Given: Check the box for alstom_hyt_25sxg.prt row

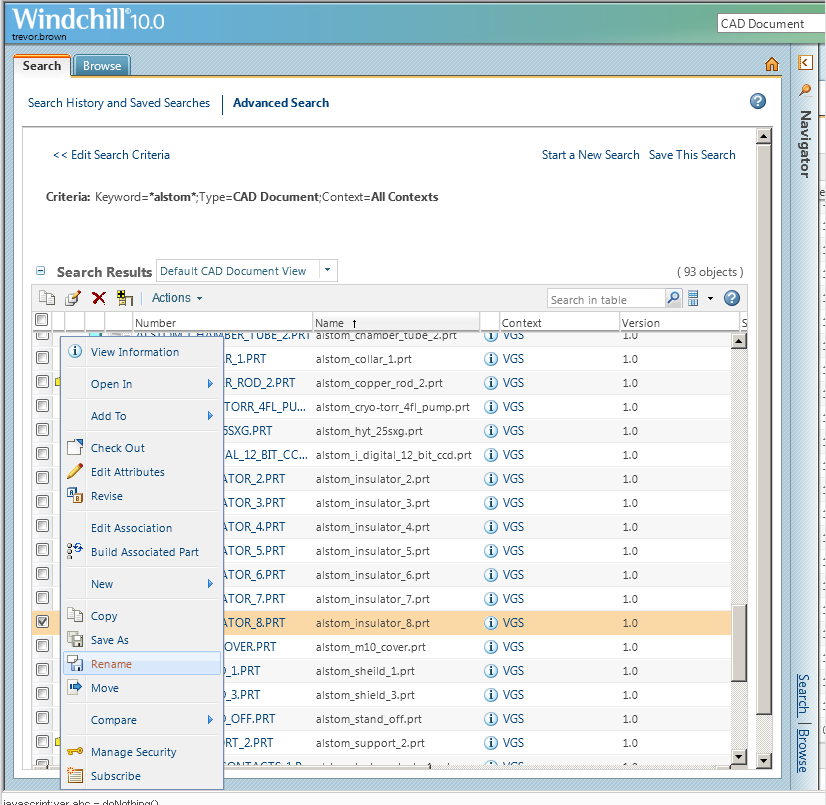Looking at the screenshot, I should tap(43, 429).
